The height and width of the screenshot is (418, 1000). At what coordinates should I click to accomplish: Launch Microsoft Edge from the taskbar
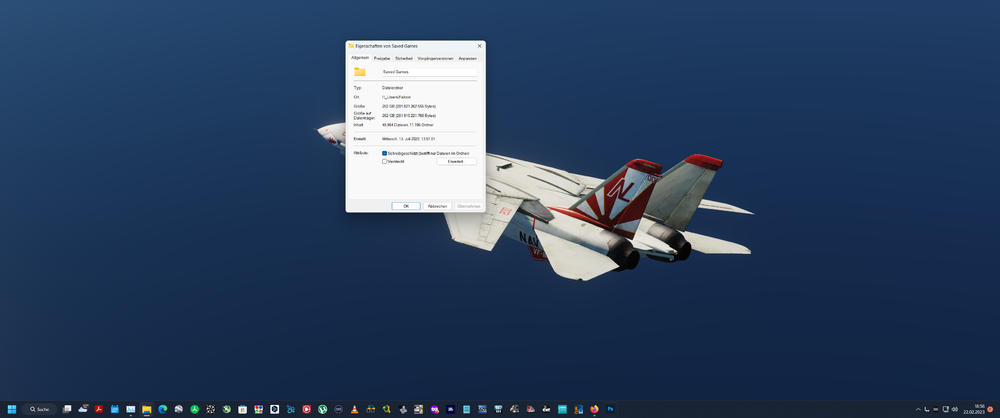click(163, 409)
